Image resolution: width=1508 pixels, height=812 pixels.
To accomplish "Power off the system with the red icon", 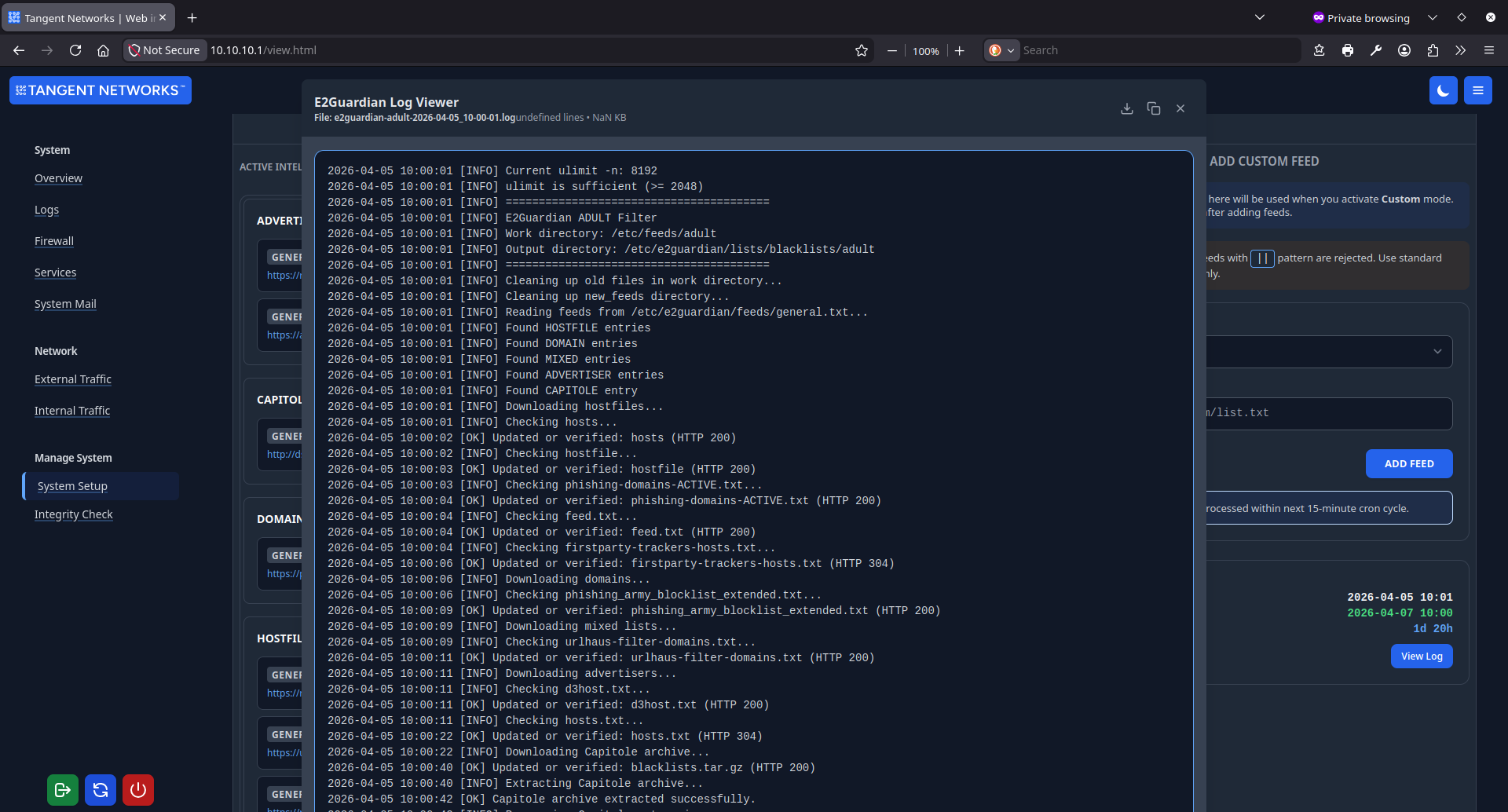I will (x=137, y=790).
